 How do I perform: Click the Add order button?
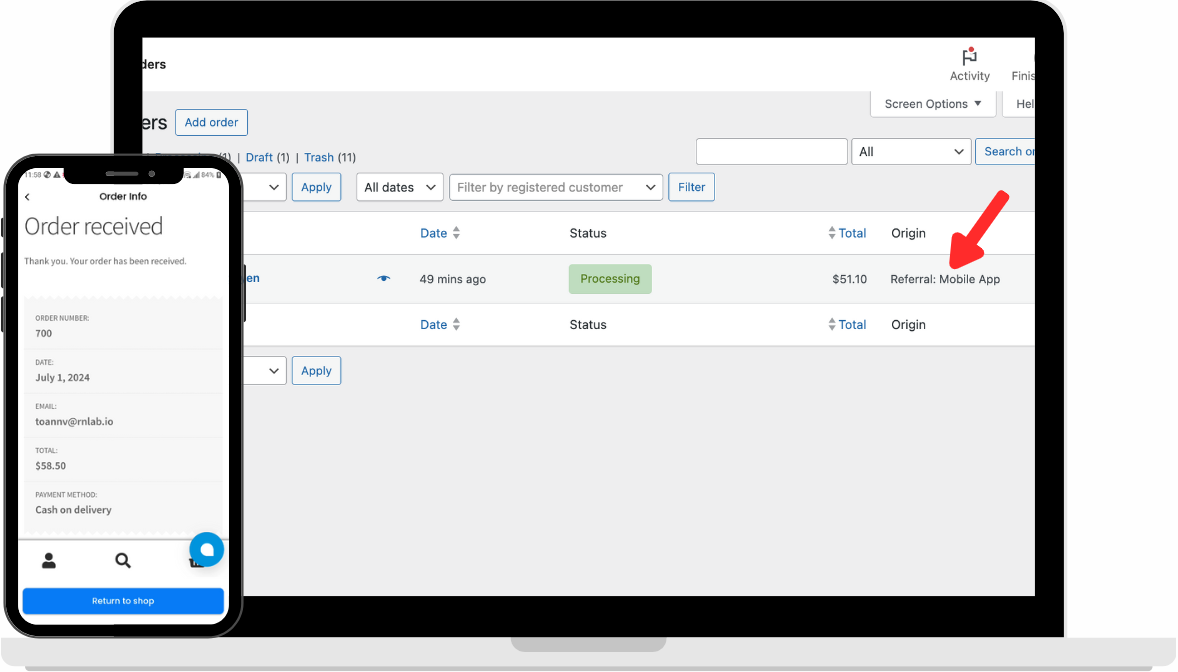click(x=211, y=122)
